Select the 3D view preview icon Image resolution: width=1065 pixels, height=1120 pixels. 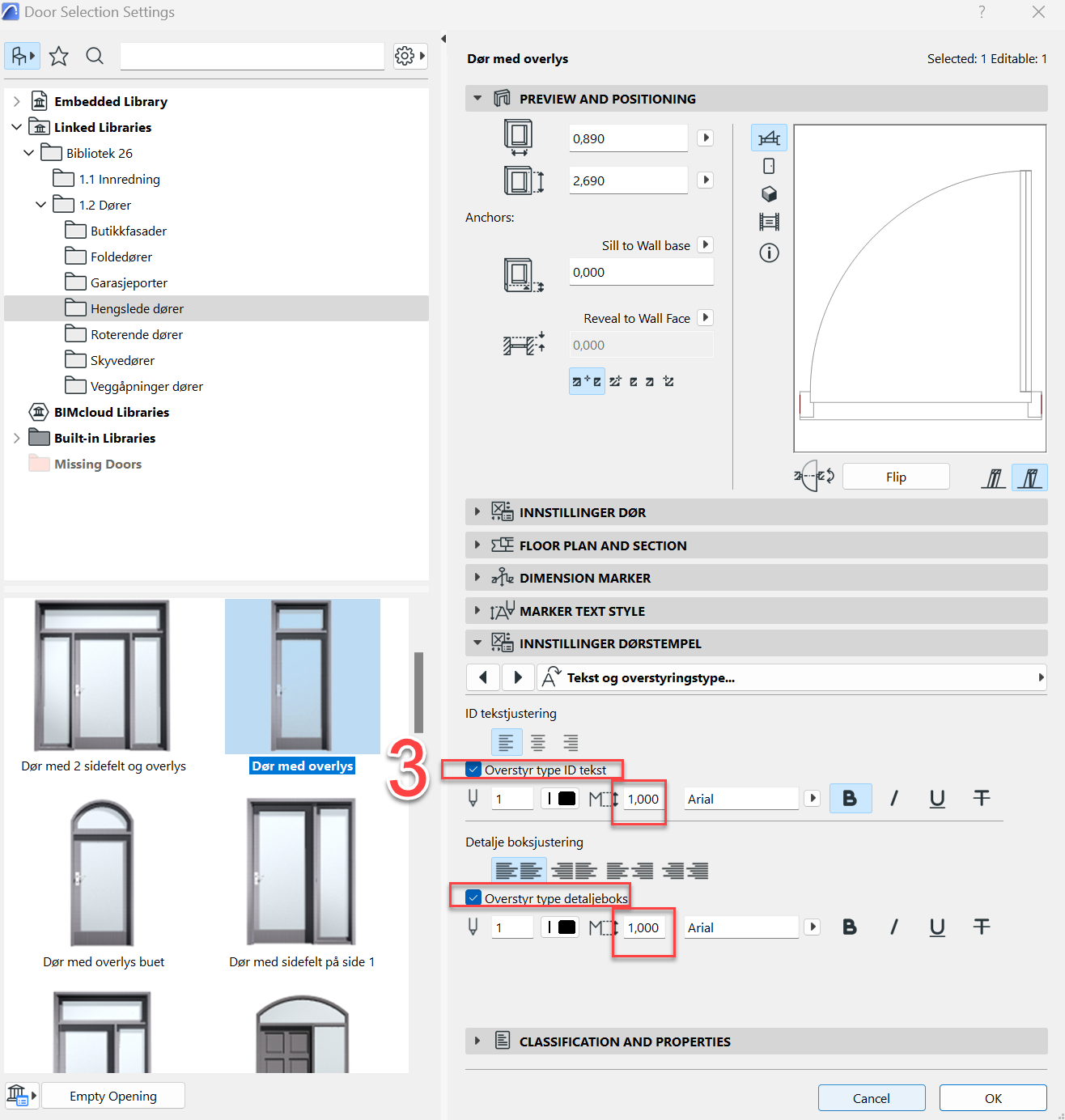click(x=769, y=194)
